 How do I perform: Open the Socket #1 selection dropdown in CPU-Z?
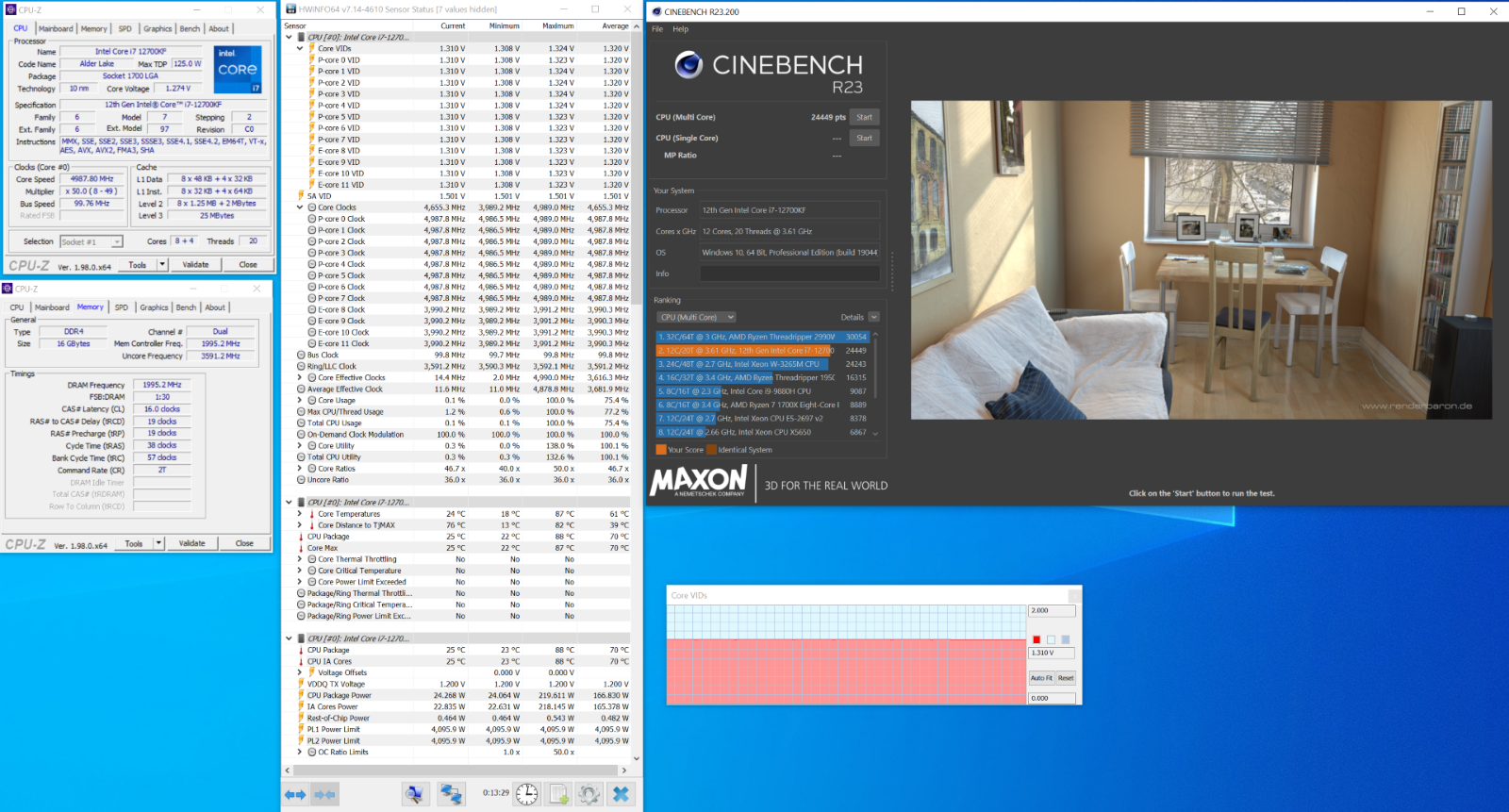click(x=91, y=241)
